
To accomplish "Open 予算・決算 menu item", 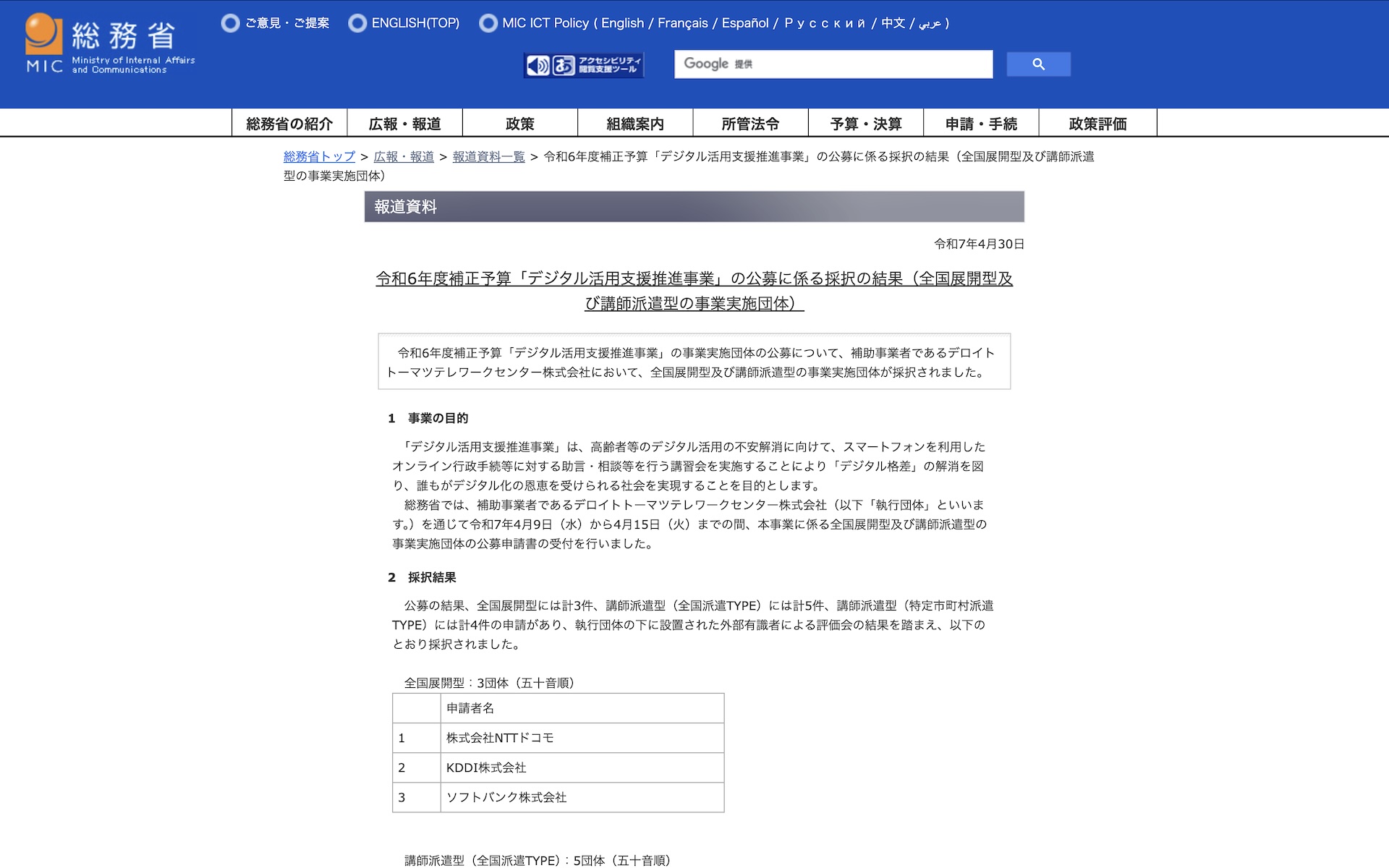I will pos(865,124).
